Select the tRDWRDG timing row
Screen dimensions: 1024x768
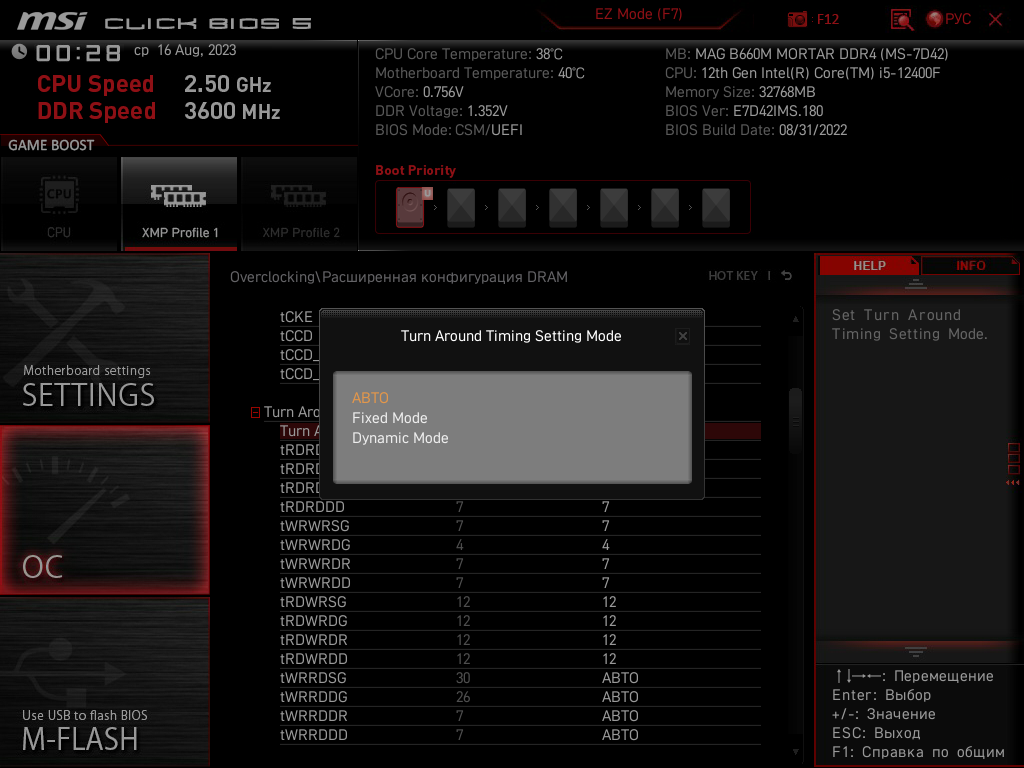[x=520, y=620]
